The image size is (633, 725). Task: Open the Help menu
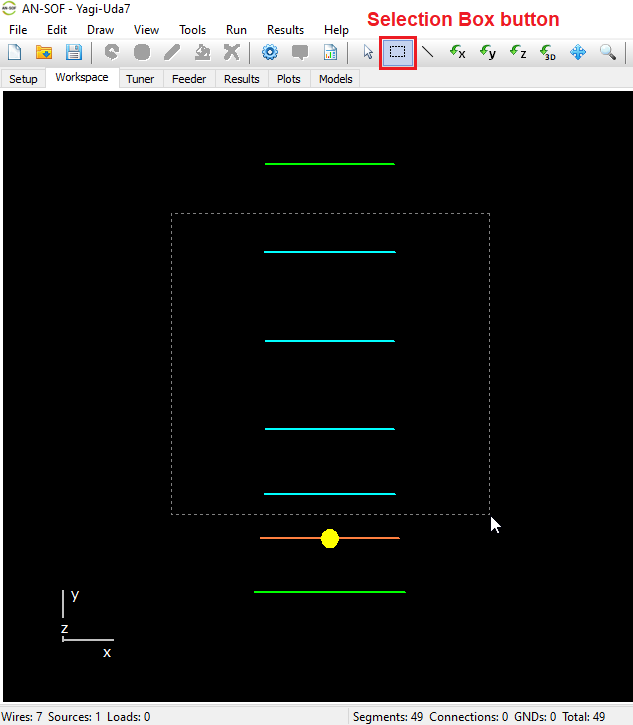click(336, 30)
